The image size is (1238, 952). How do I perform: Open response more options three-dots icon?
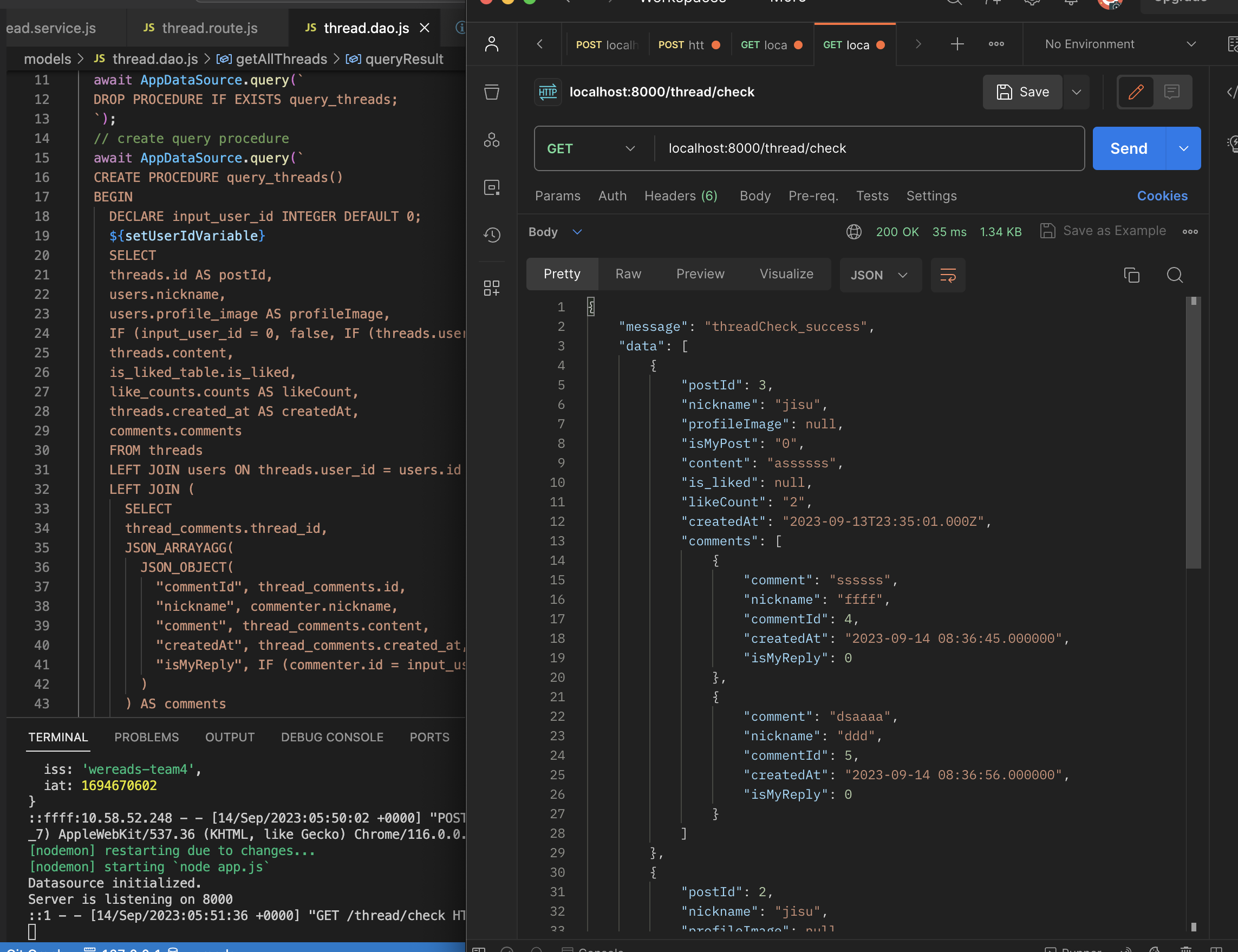point(1190,232)
